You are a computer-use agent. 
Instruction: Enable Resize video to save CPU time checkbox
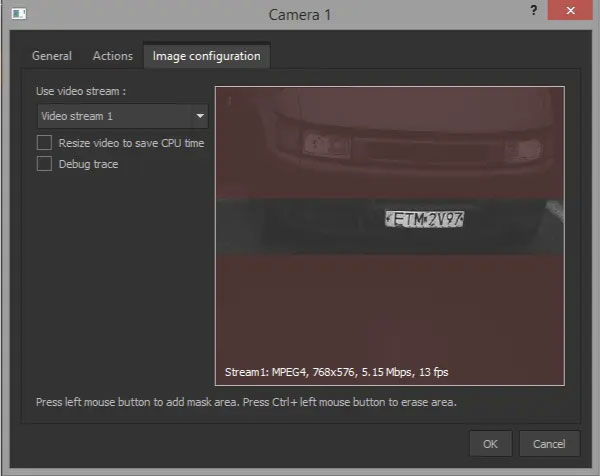44,143
